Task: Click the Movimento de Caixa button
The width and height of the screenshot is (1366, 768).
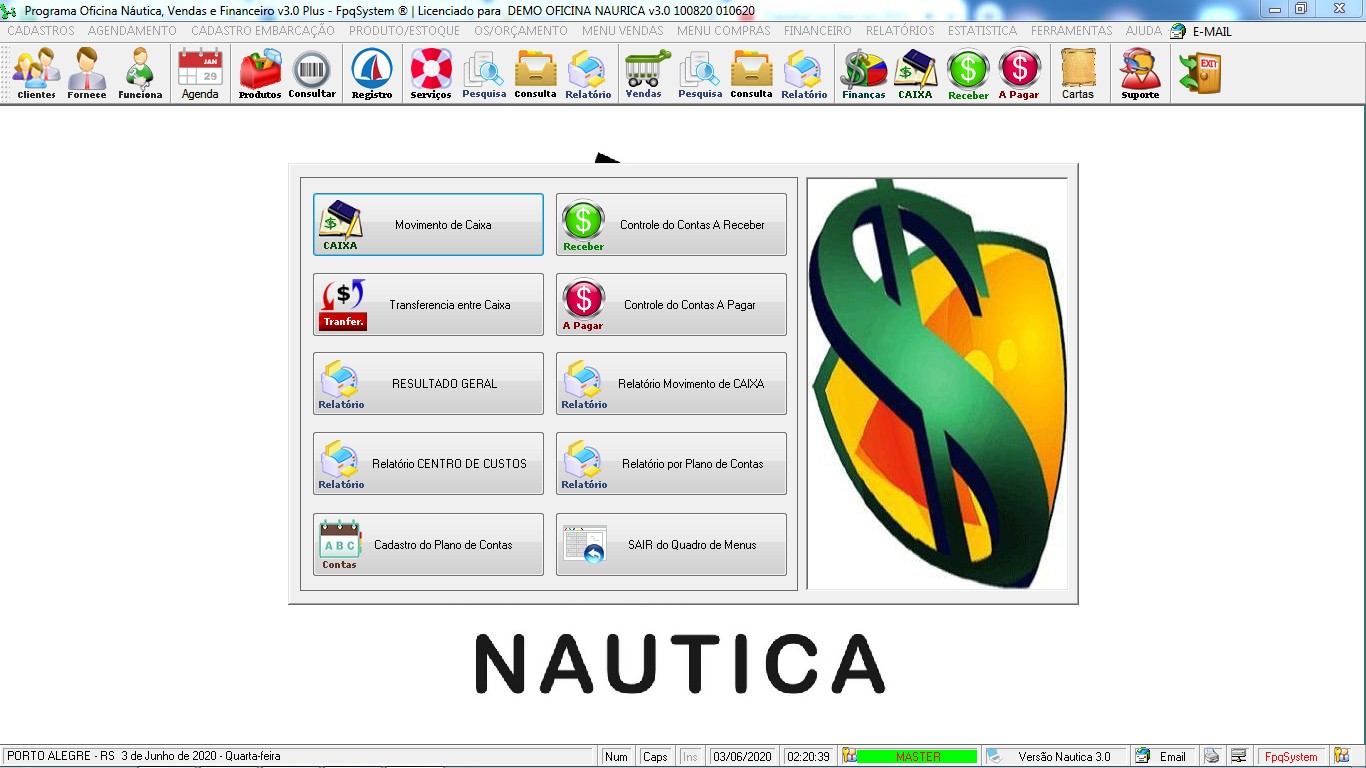Action: click(x=428, y=225)
